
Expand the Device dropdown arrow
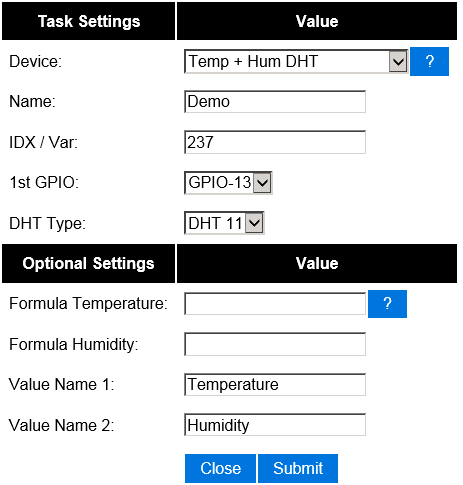[398, 61]
